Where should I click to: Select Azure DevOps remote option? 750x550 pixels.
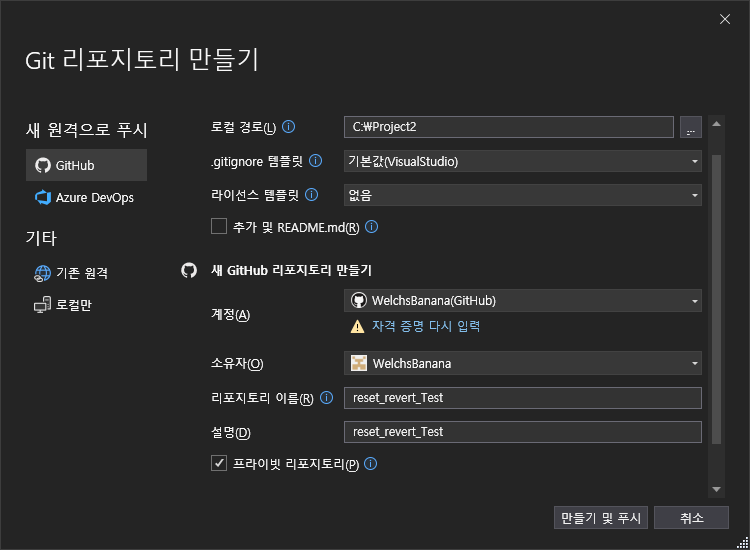coord(86,198)
